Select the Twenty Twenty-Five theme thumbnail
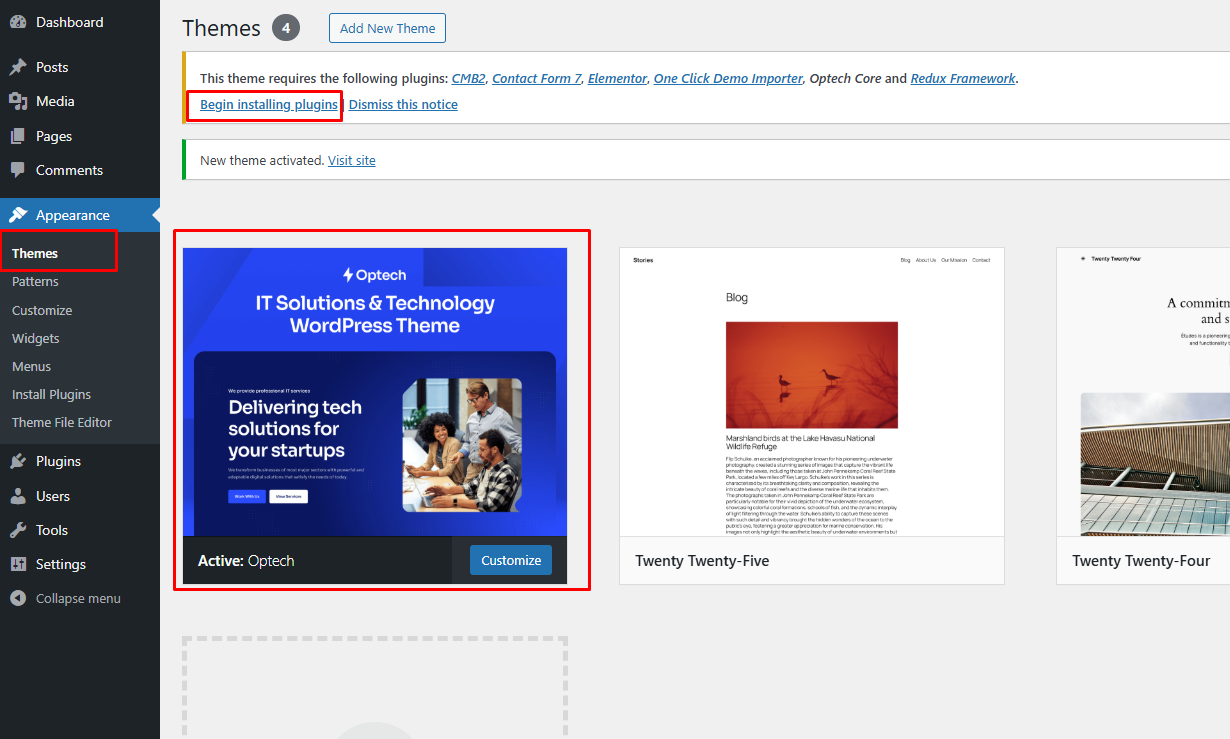Viewport: 1230px width, 739px height. 811,391
